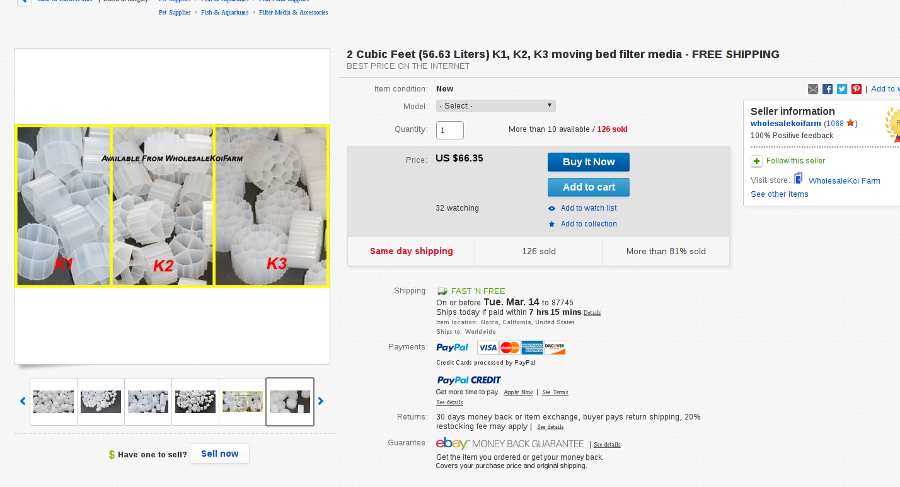Click the previous thumbnails arrow
Viewport: 900px width, 487px height.
point(23,401)
